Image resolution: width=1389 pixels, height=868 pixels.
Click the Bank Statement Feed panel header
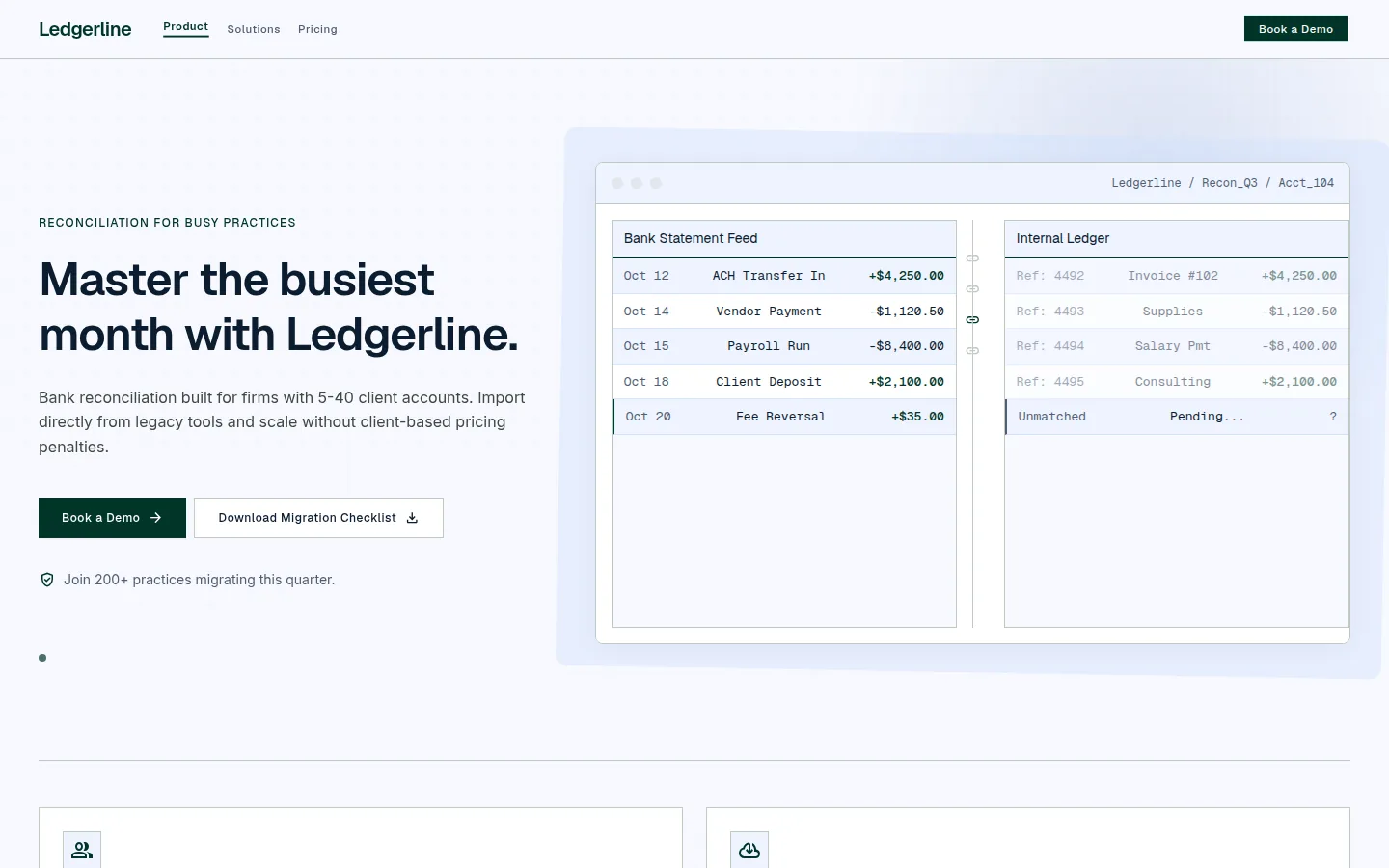(784, 239)
